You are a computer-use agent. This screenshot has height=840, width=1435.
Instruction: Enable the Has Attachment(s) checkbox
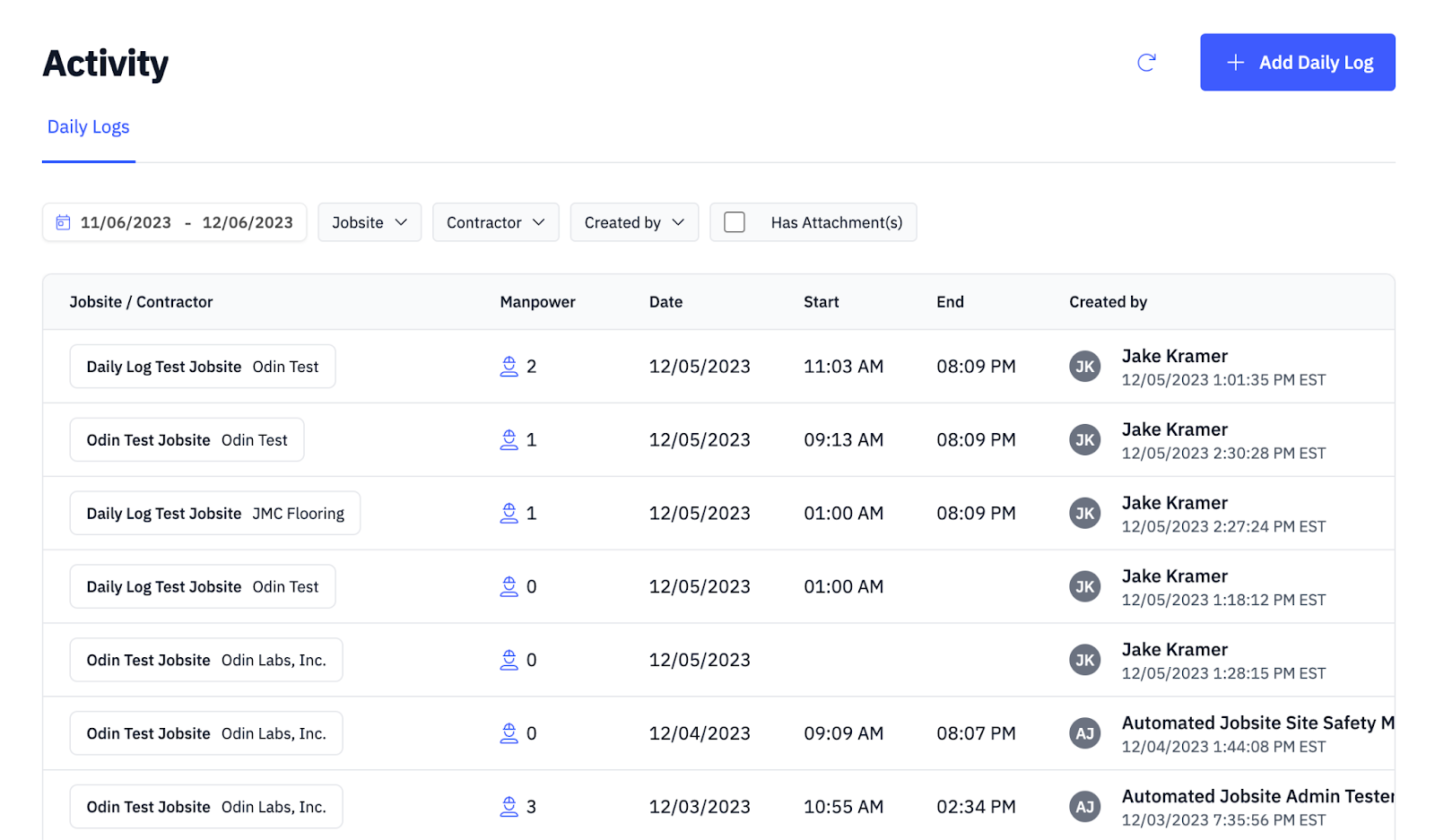[x=735, y=221]
